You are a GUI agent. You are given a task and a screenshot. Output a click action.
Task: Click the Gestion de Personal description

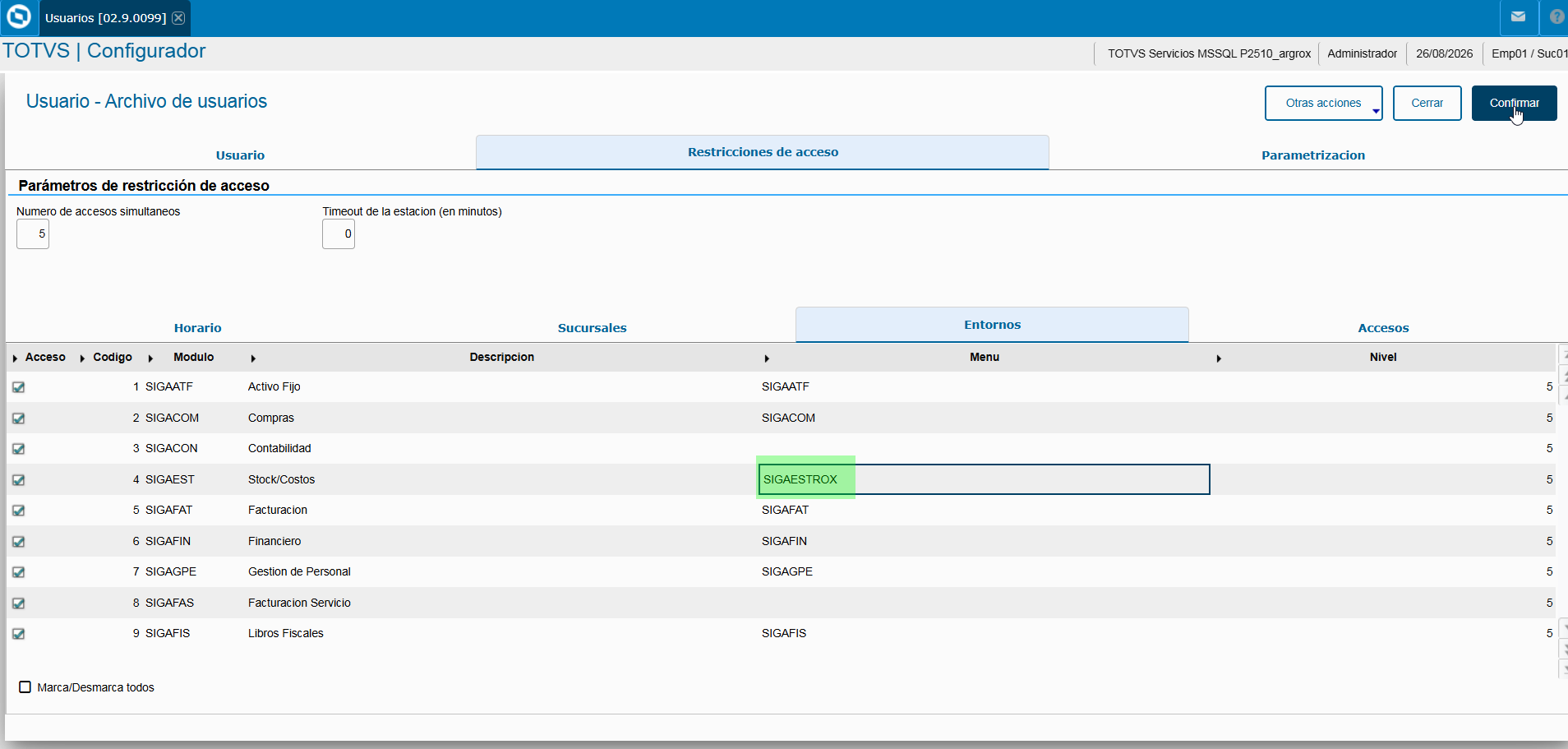click(299, 571)
